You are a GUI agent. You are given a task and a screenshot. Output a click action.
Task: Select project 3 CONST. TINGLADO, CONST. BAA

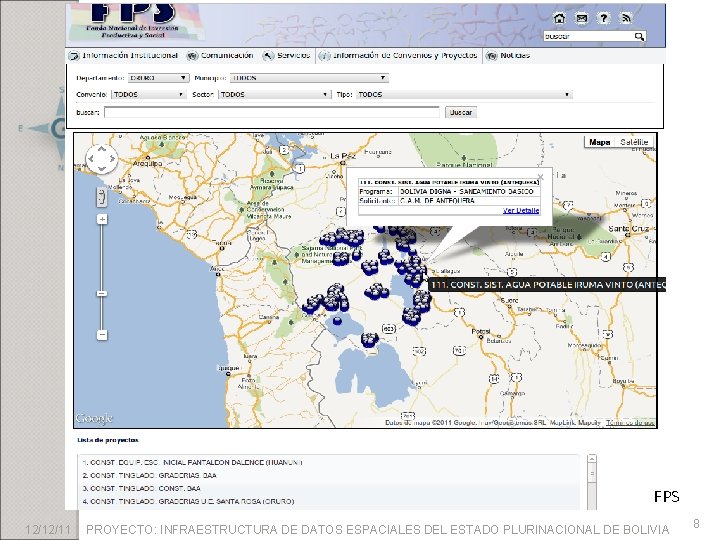pyautogui.click(x=141, y=488)
